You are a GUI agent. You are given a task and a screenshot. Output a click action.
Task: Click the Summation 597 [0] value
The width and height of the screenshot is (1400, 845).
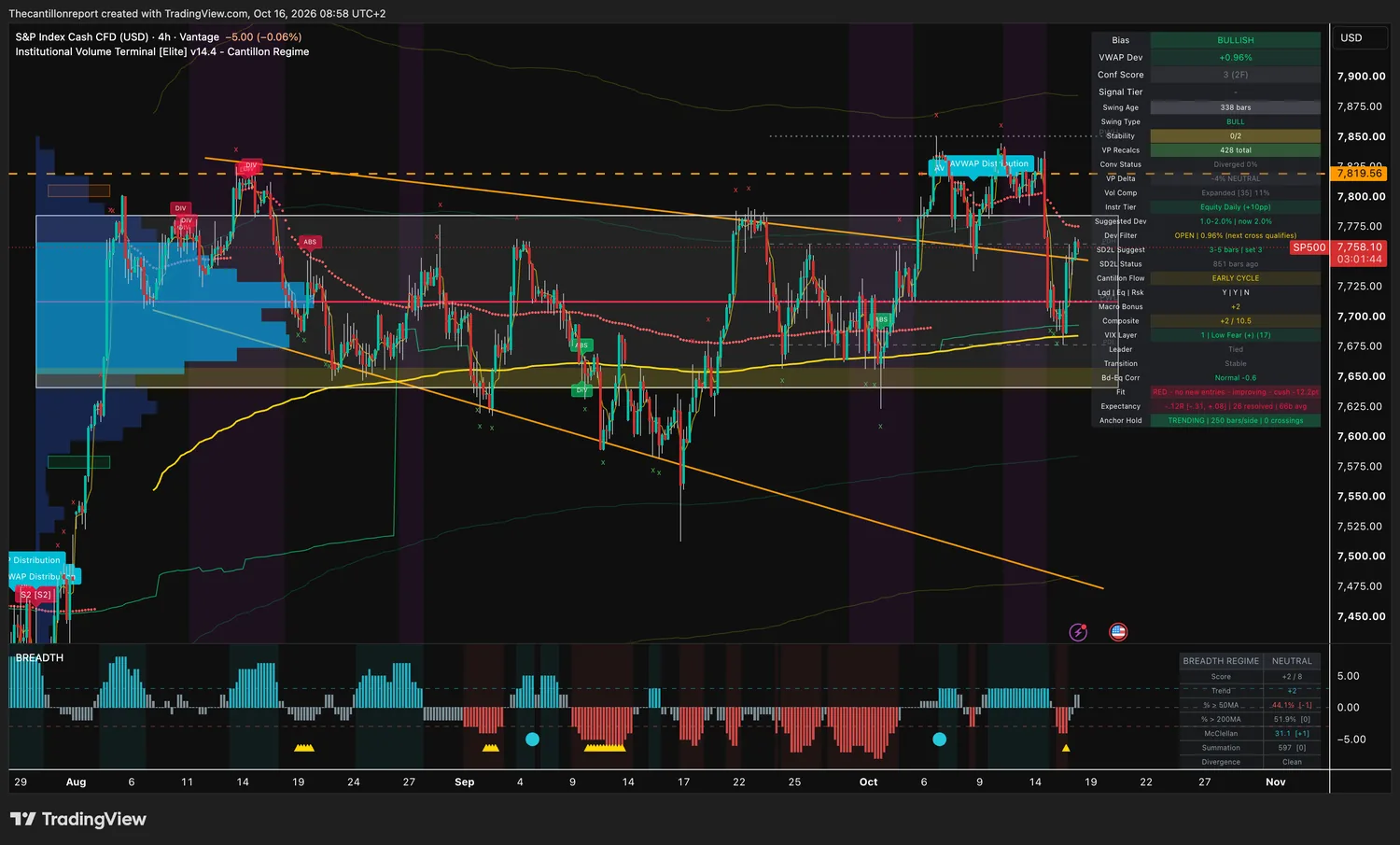coord(1292,748)
